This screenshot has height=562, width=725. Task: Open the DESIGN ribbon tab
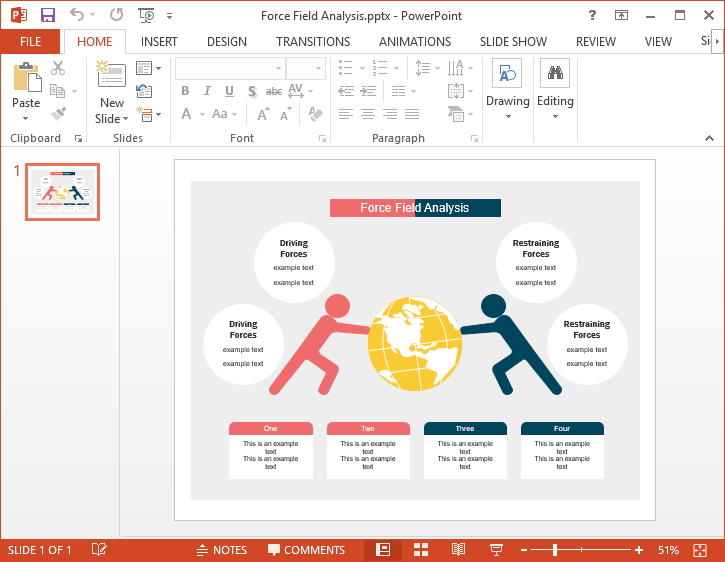coord(227,42)
